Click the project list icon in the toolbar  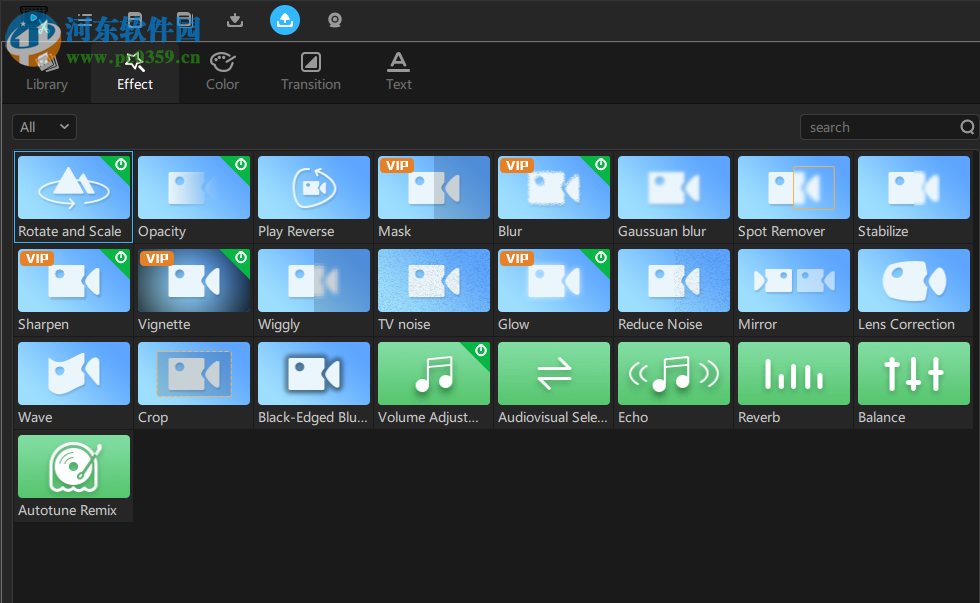point(84,18)
